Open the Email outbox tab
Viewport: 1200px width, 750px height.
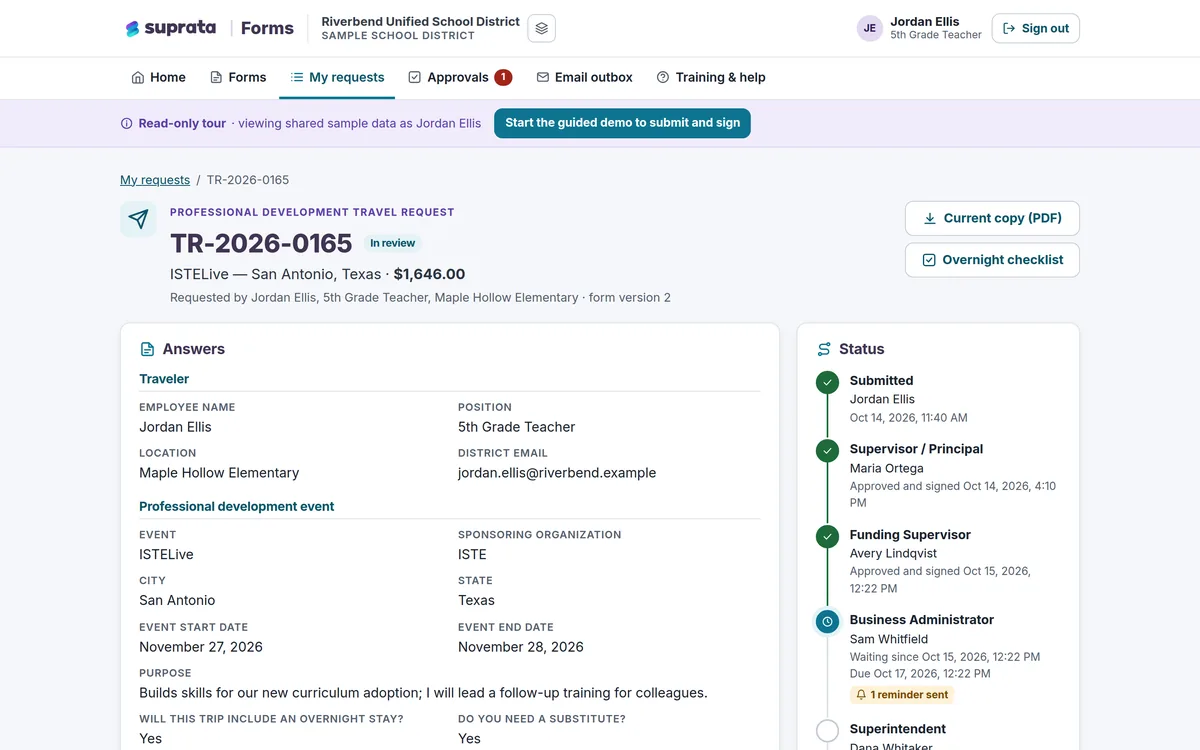[x=585, y=77]
